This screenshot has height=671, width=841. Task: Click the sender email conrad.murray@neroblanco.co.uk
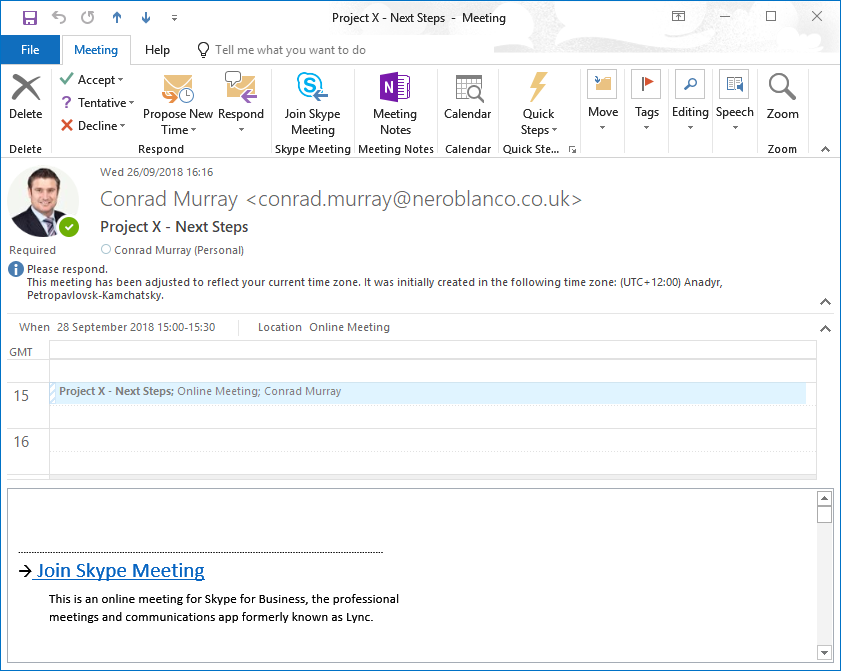(x=414, y=199)
